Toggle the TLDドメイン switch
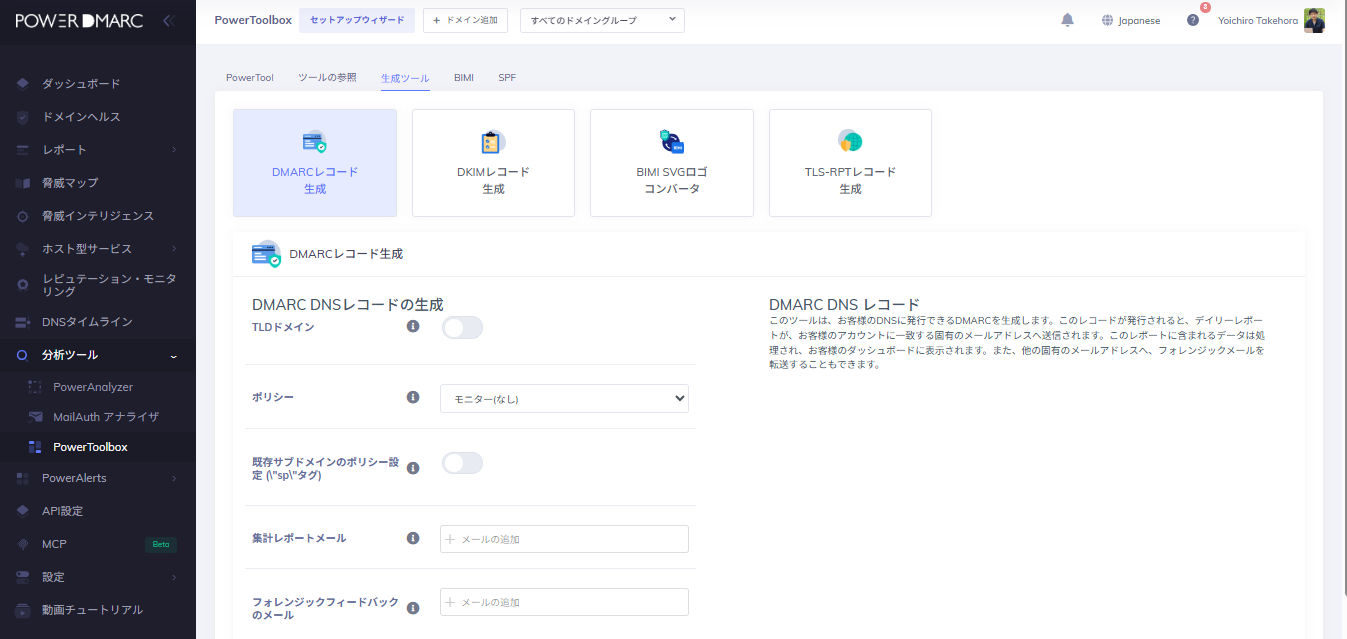 point(462,328)
